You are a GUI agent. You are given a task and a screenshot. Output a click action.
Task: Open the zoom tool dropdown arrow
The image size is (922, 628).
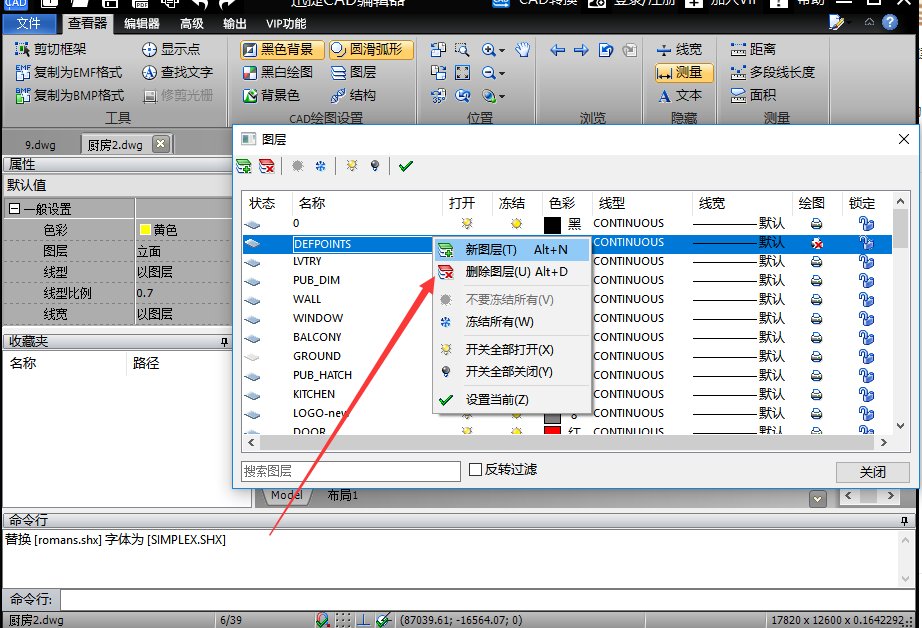click(501, 50)
